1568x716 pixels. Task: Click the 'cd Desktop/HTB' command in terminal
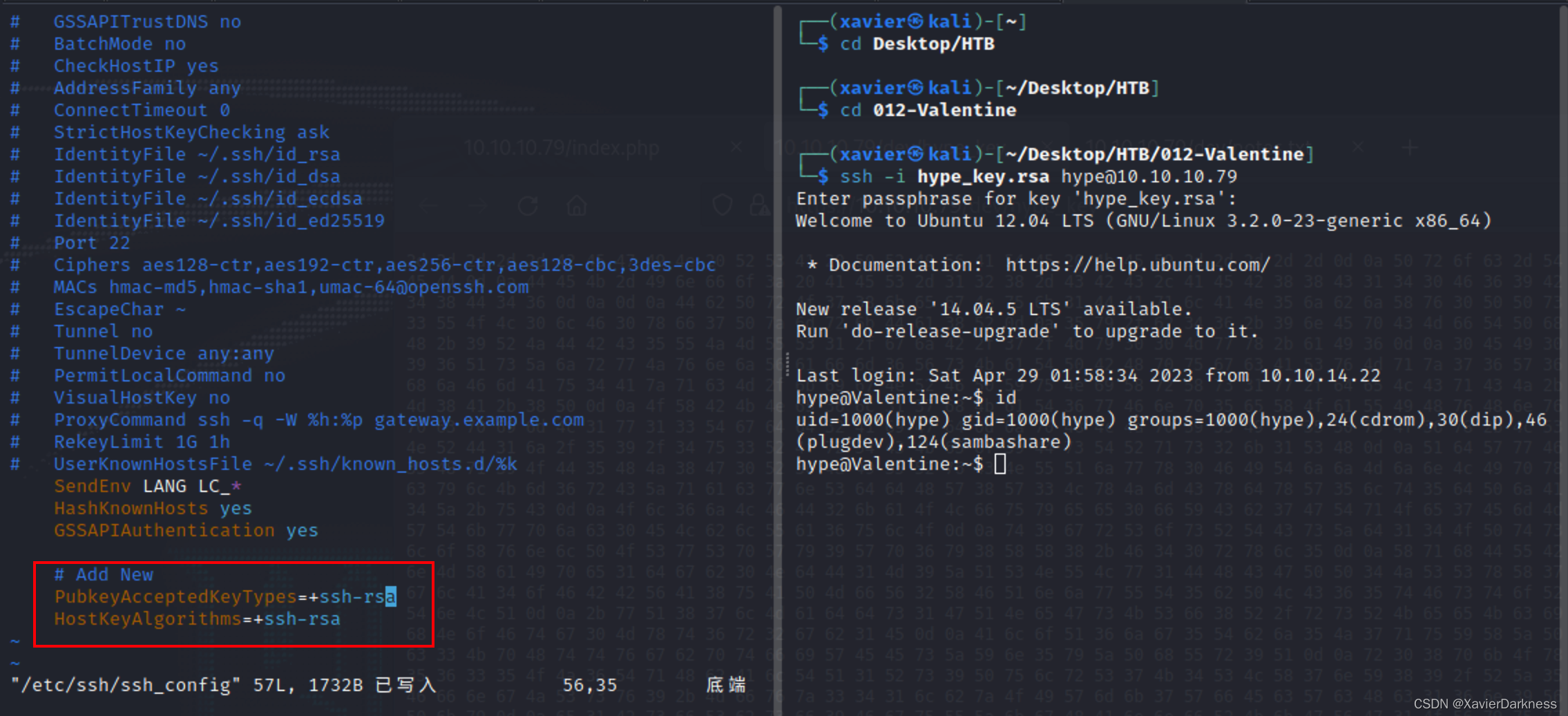pyautogui.click(x=917, y=44)
